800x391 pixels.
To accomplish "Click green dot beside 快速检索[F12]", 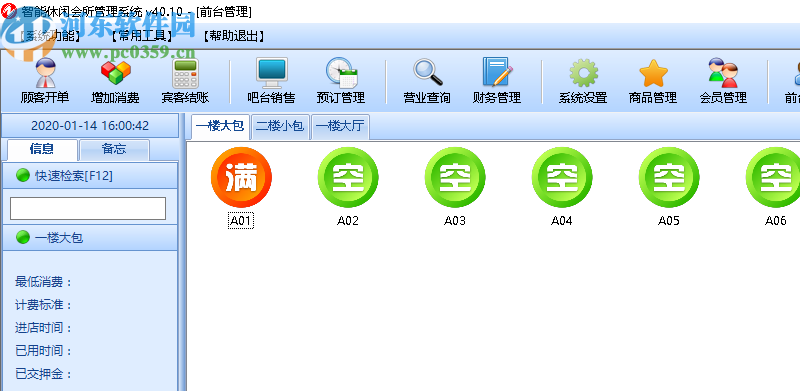I will click(23, 176).
